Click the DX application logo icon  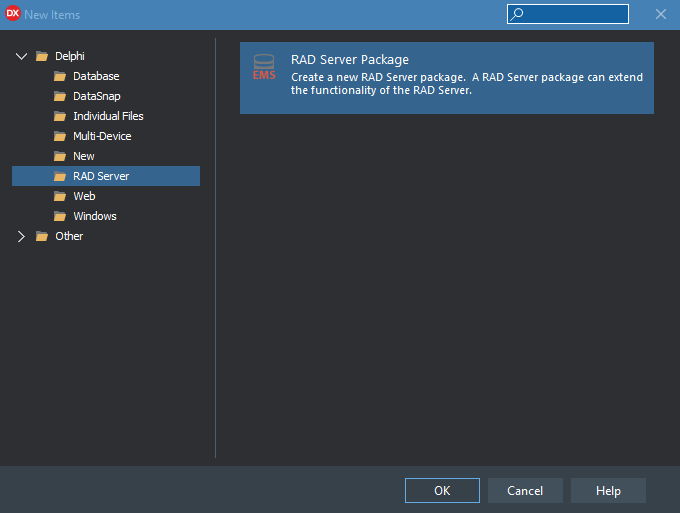[x=13, y=13]
